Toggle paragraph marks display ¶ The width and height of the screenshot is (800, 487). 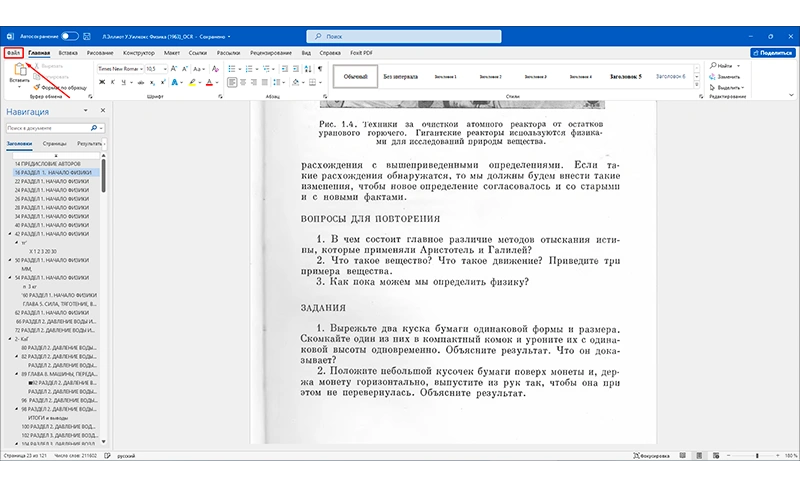pos(320,68)
